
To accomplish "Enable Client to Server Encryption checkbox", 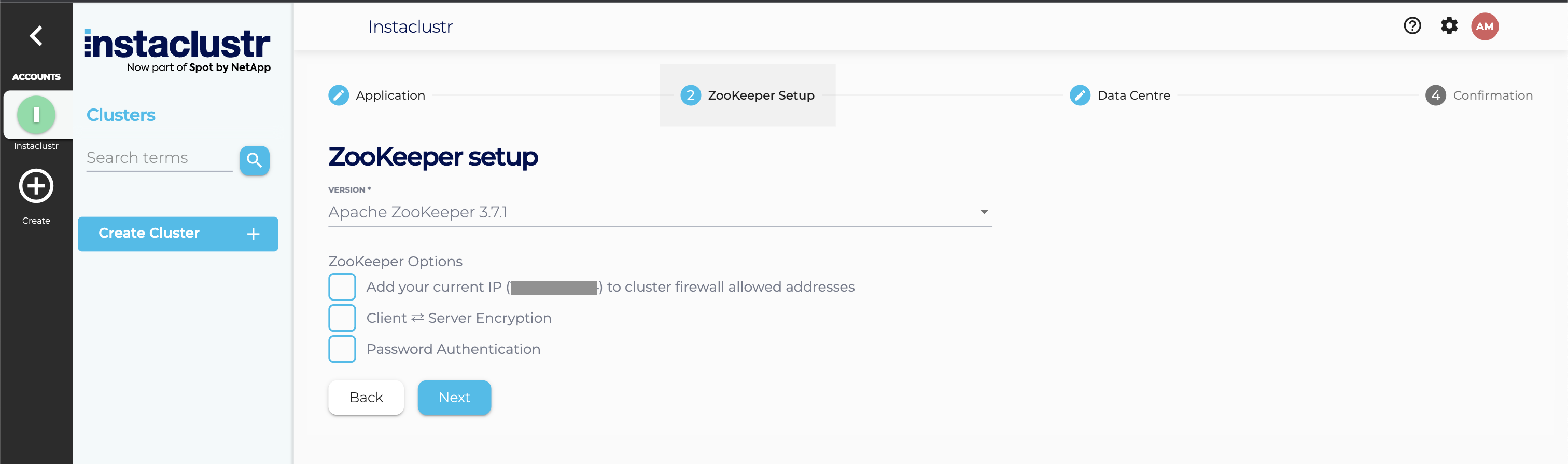I will pos(342,318).
